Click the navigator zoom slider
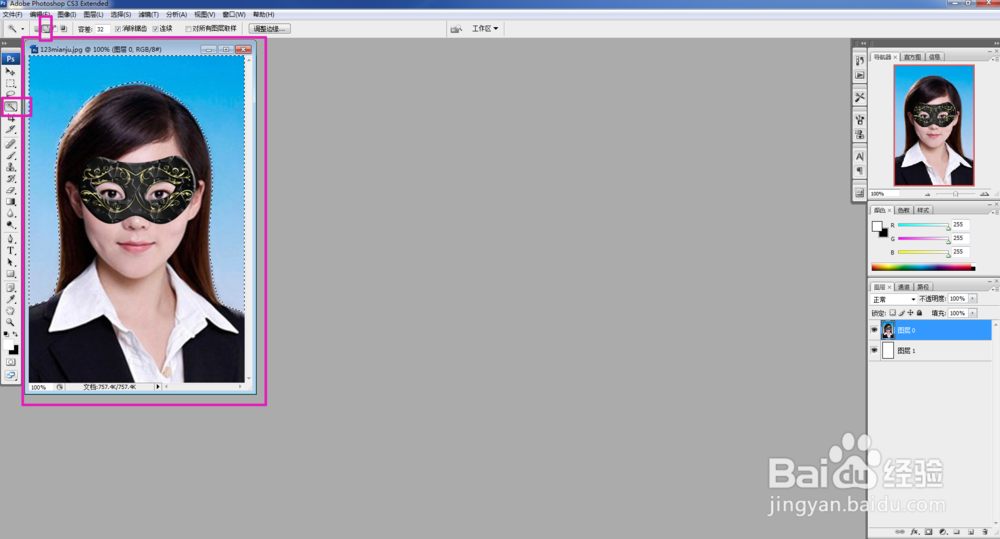Image resolution: width=1000 pixels, height=539 pixels. pyautogui.click(x=955, y=193)
